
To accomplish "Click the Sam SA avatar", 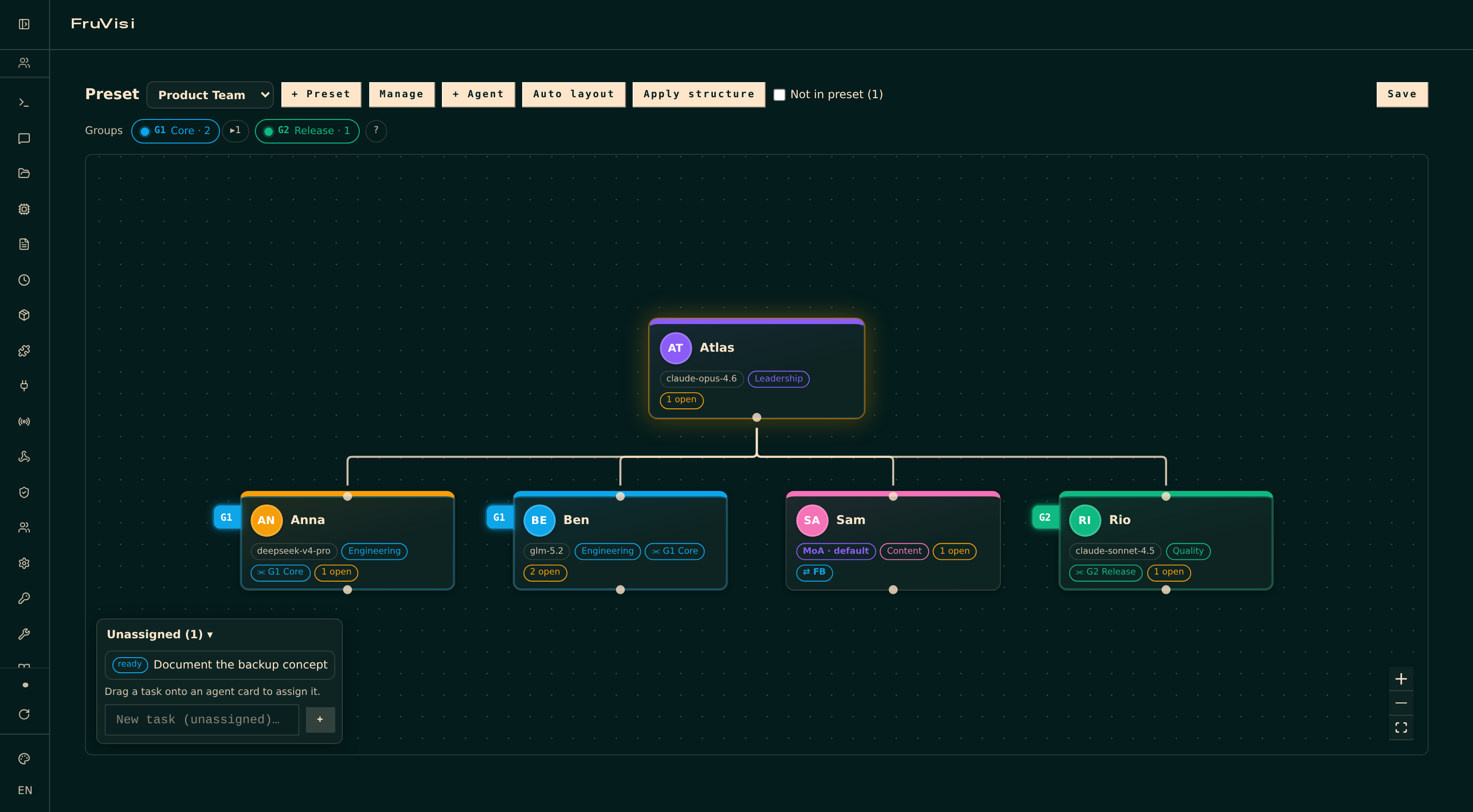I will (x=812, y=520).
